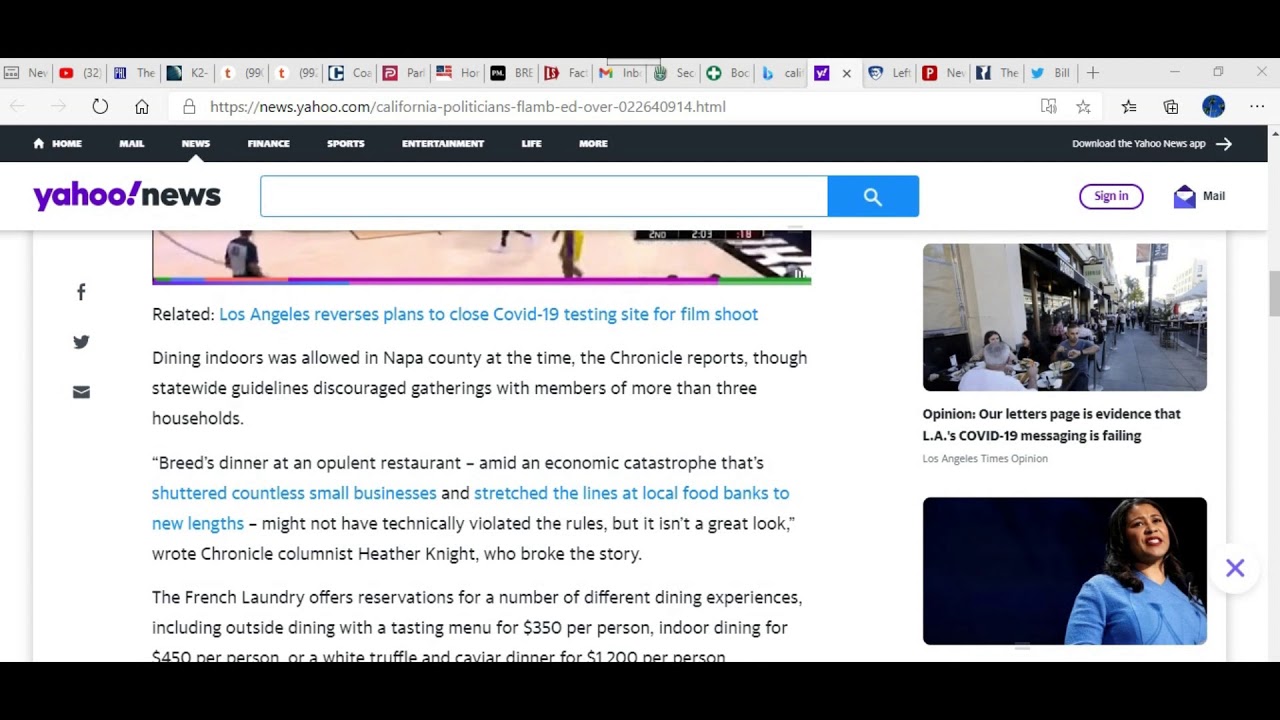
Task: Refresh the current page
Action: 100,106
